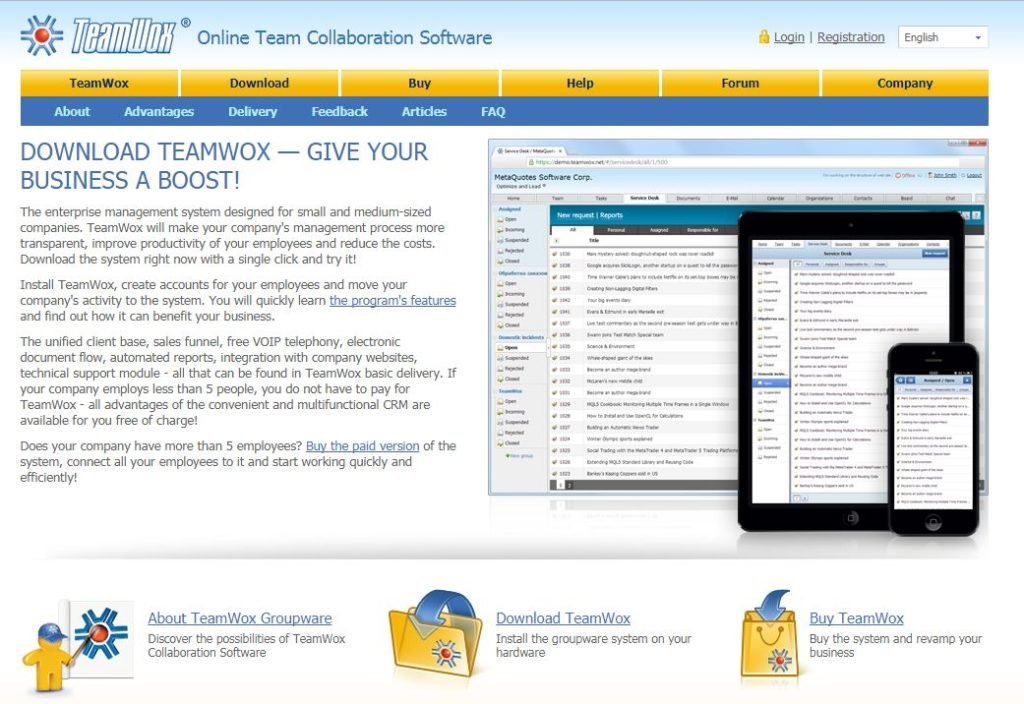1024x704 pixels.
Task: Click the shopping bag Buy icon
Action: click(x=771, y=632)
